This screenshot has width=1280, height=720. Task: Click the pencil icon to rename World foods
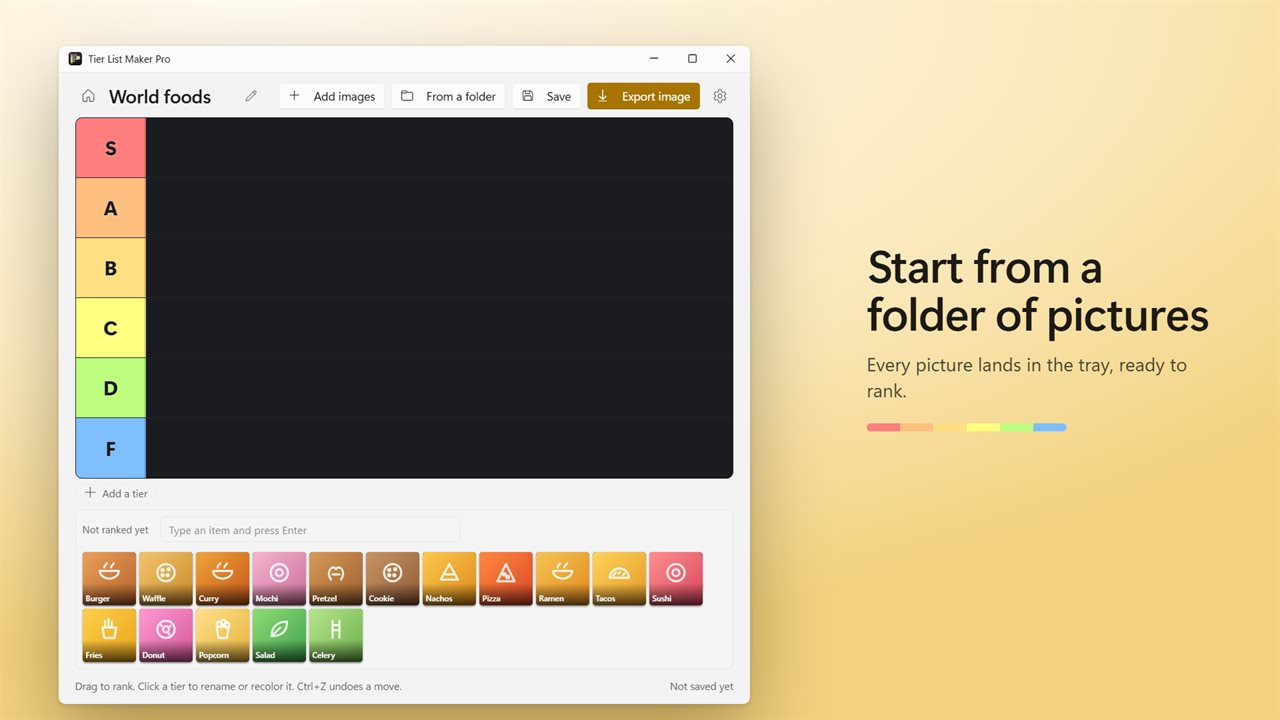tap(251, 96)
